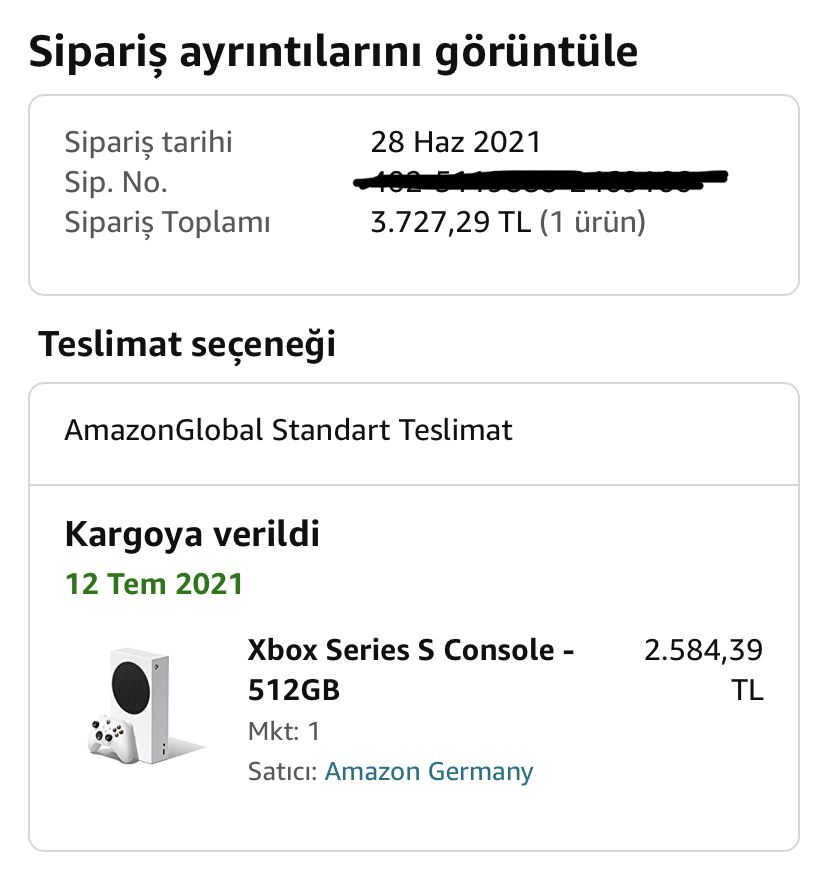Image resolution: width=828 pixels, height=870 pixels.
Task: Click the white Xbox controller in the image
Action: point(107,737)
